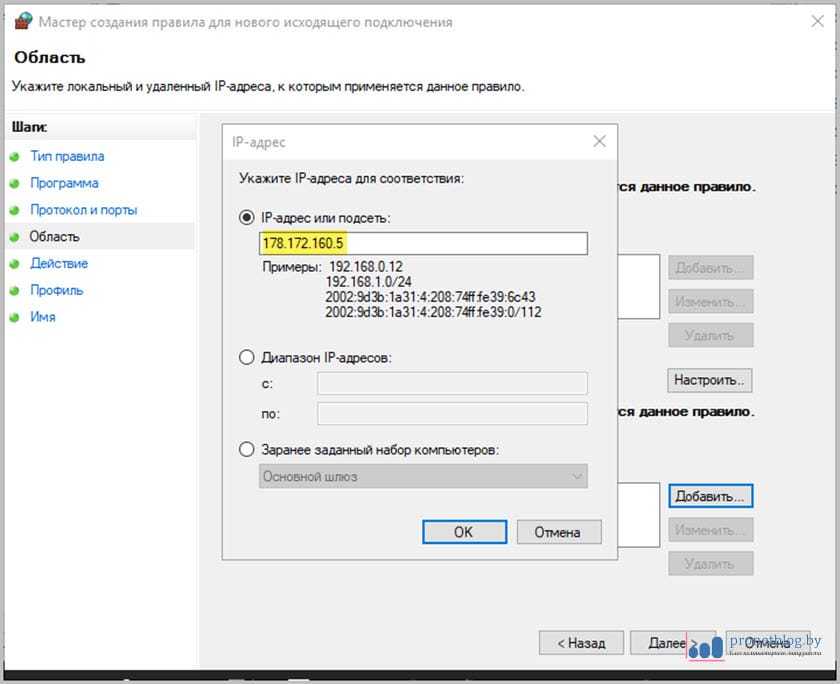
Task: Click the 'Настроить...' button
Action: [x=710, y=380]
